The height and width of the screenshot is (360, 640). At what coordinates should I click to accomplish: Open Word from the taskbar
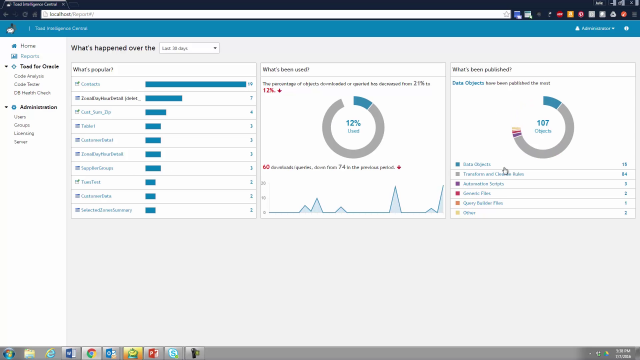click(71, 353)
